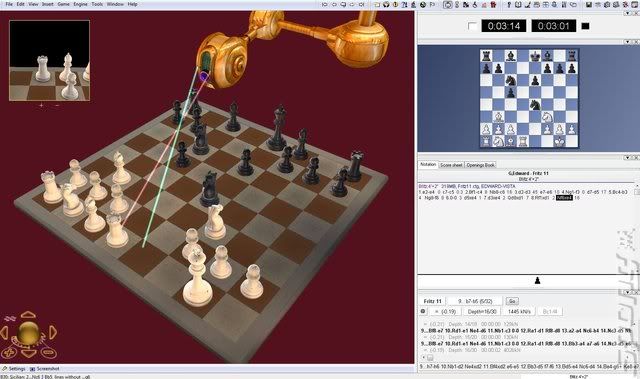Open the Game menu
This screenshot has width=640, height=379.
pyautogui.click(x=63, y=4)
